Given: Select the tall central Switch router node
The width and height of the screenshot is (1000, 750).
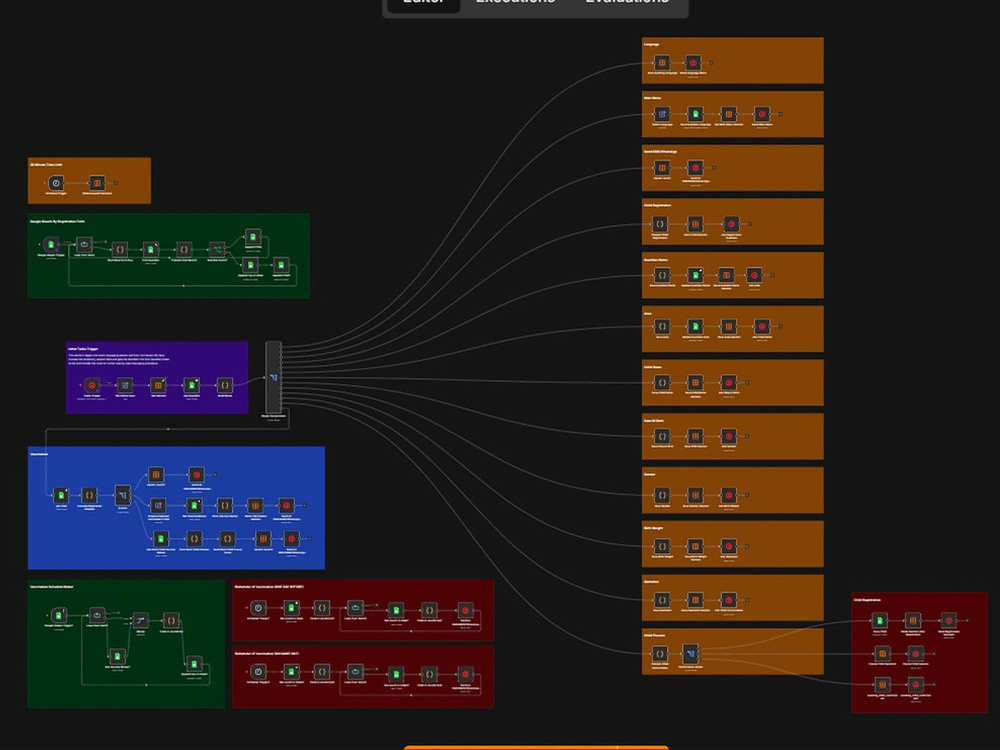Looking at the screenshot, I should click(274, 377).
